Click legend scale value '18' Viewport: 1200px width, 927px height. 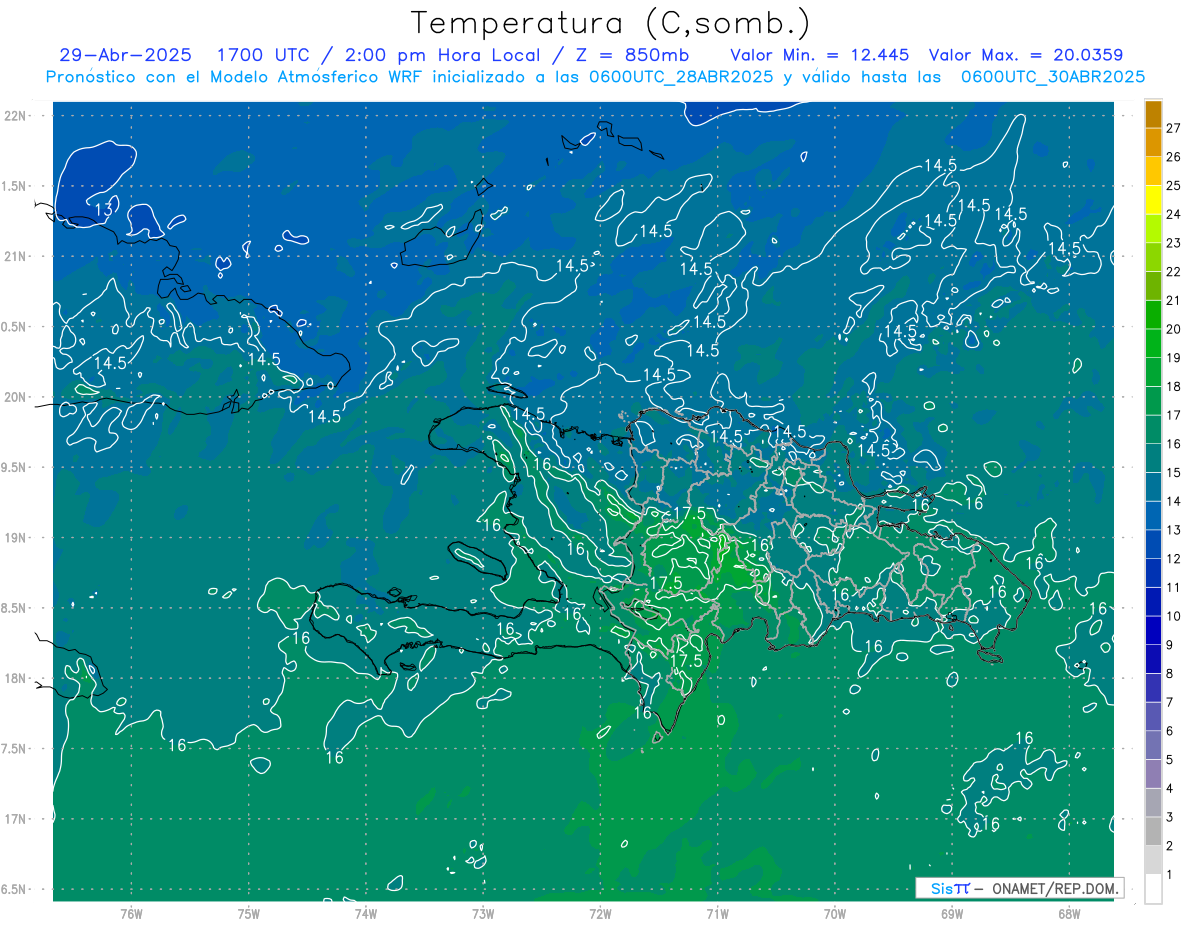point(1173,386)
